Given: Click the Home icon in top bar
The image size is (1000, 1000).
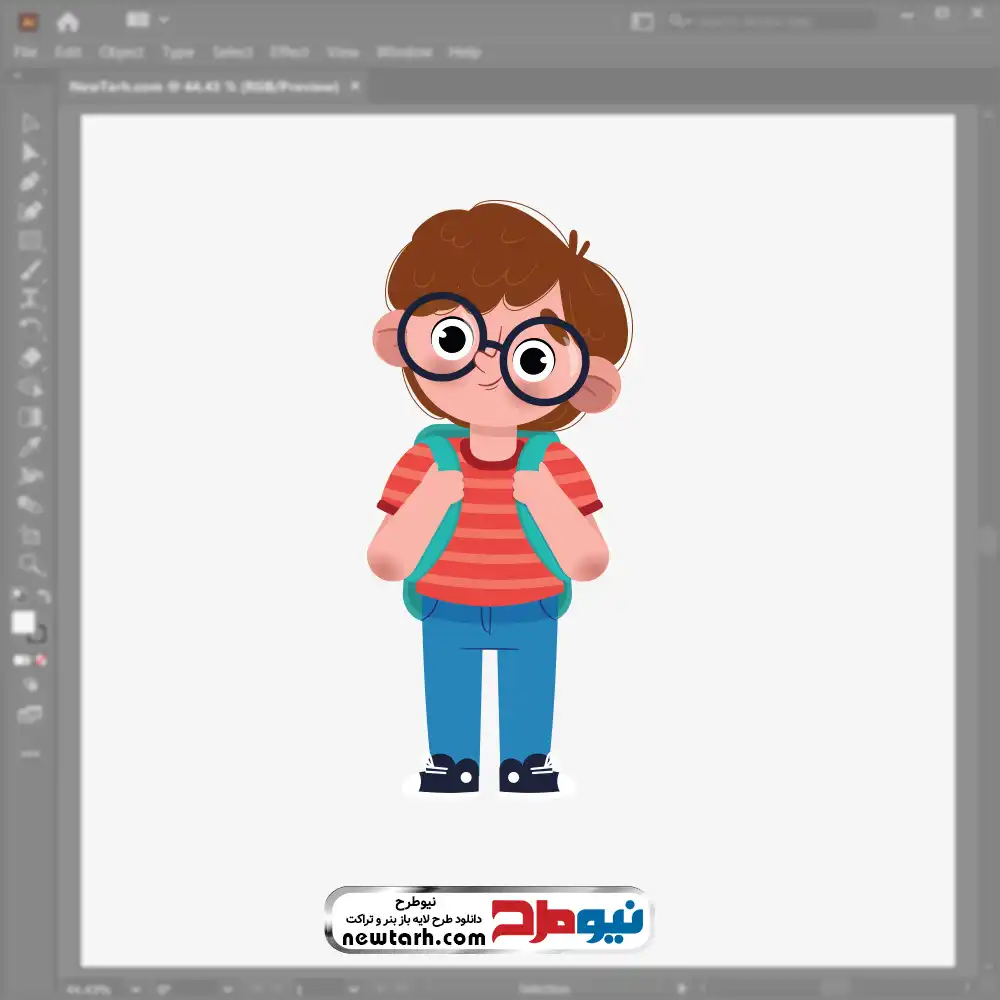Looking at the screenshot, I should tap(68, 21).
